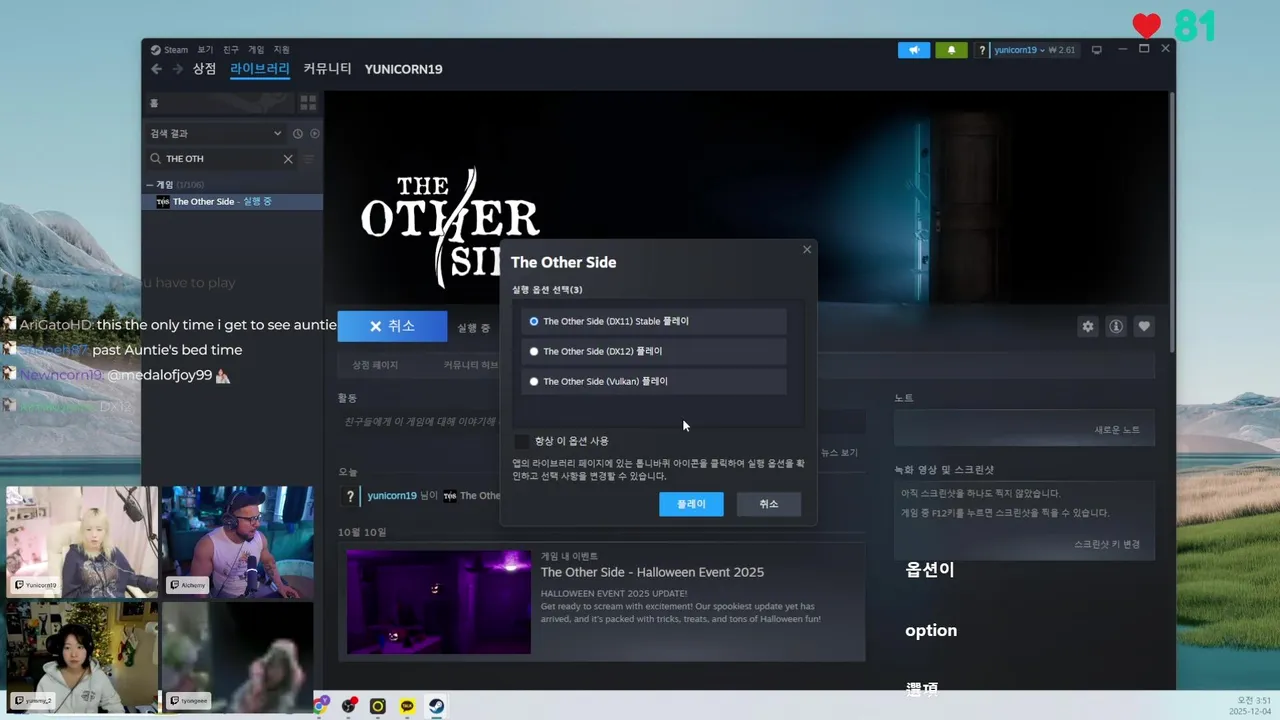Viewport: 1280px width, 720px height.
Task: Go forward with Steam's right arrow
Action: 177,69
